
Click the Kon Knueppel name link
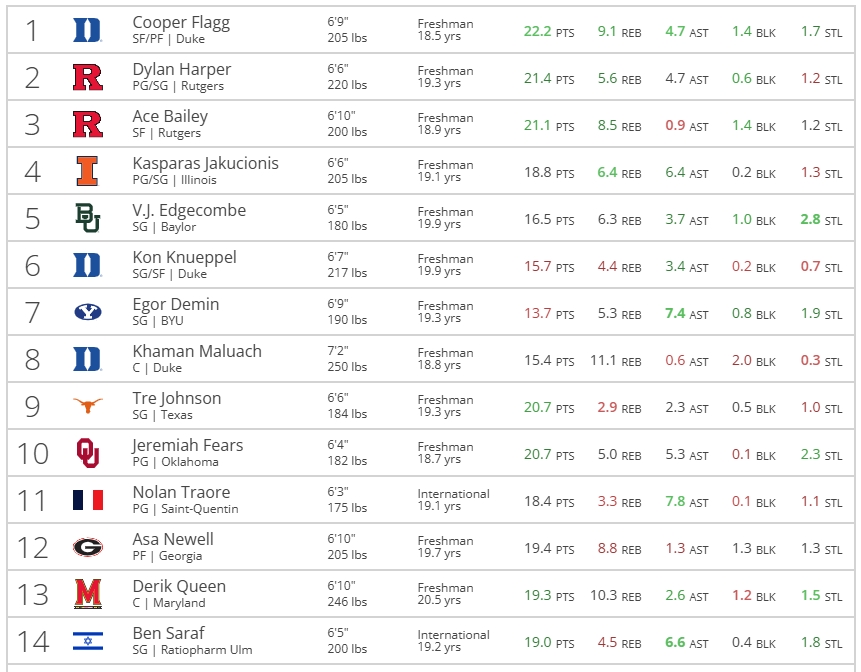(x=184, y=257)
